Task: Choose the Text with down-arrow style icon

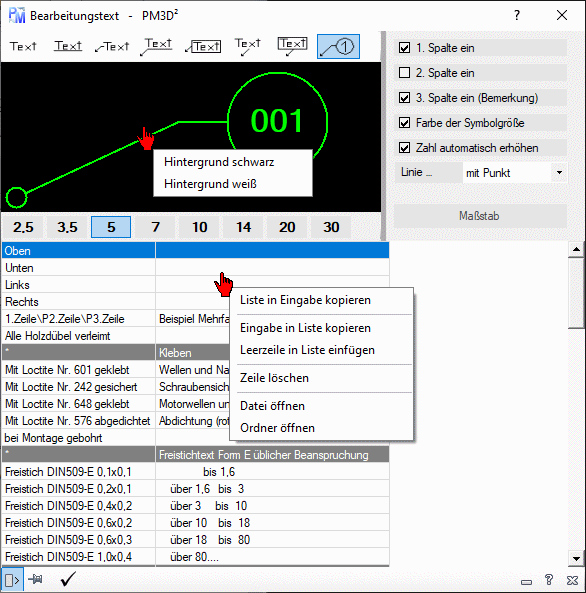Action: 247,47
